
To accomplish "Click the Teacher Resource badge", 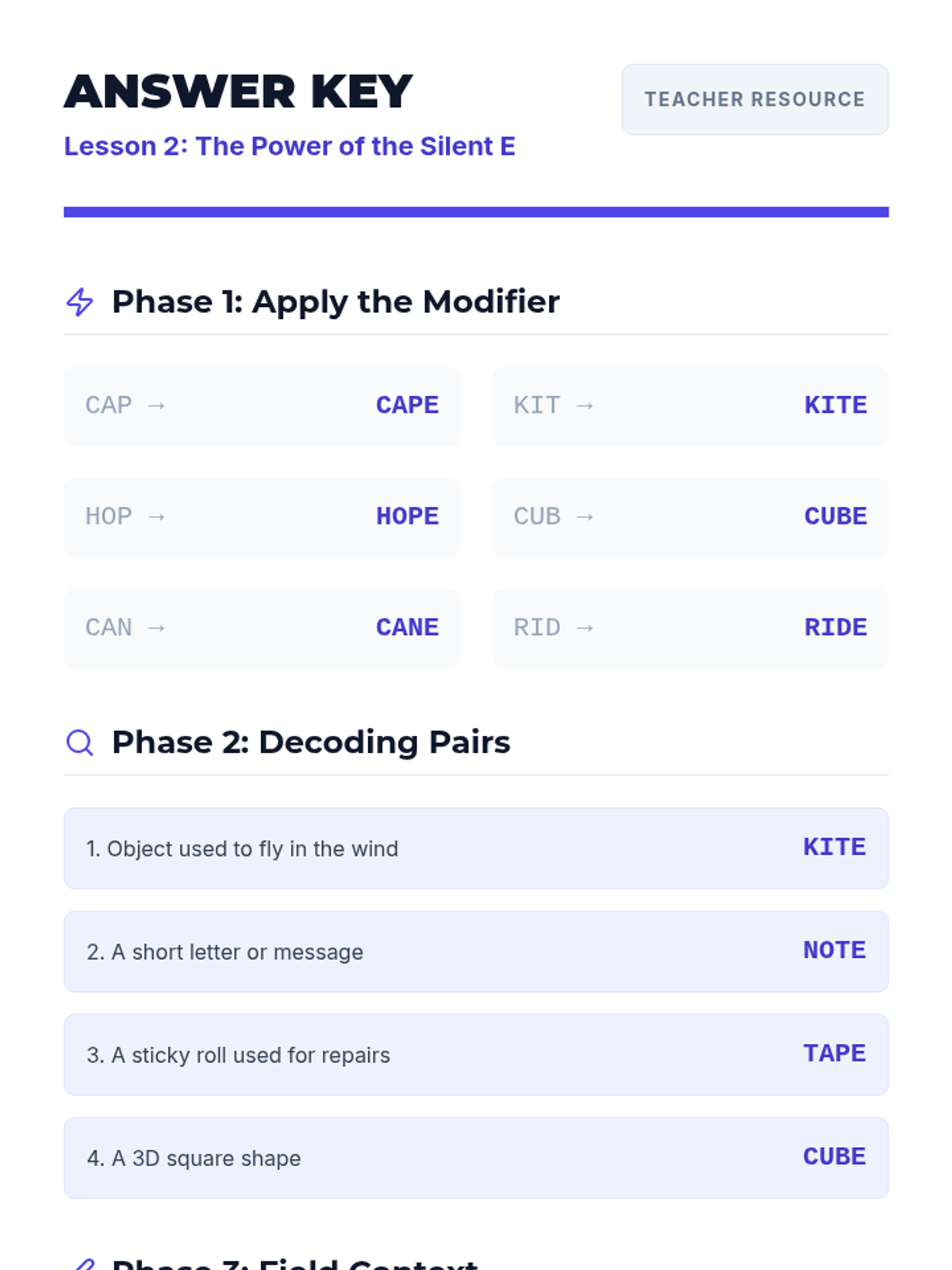I will tap(754, 99).
